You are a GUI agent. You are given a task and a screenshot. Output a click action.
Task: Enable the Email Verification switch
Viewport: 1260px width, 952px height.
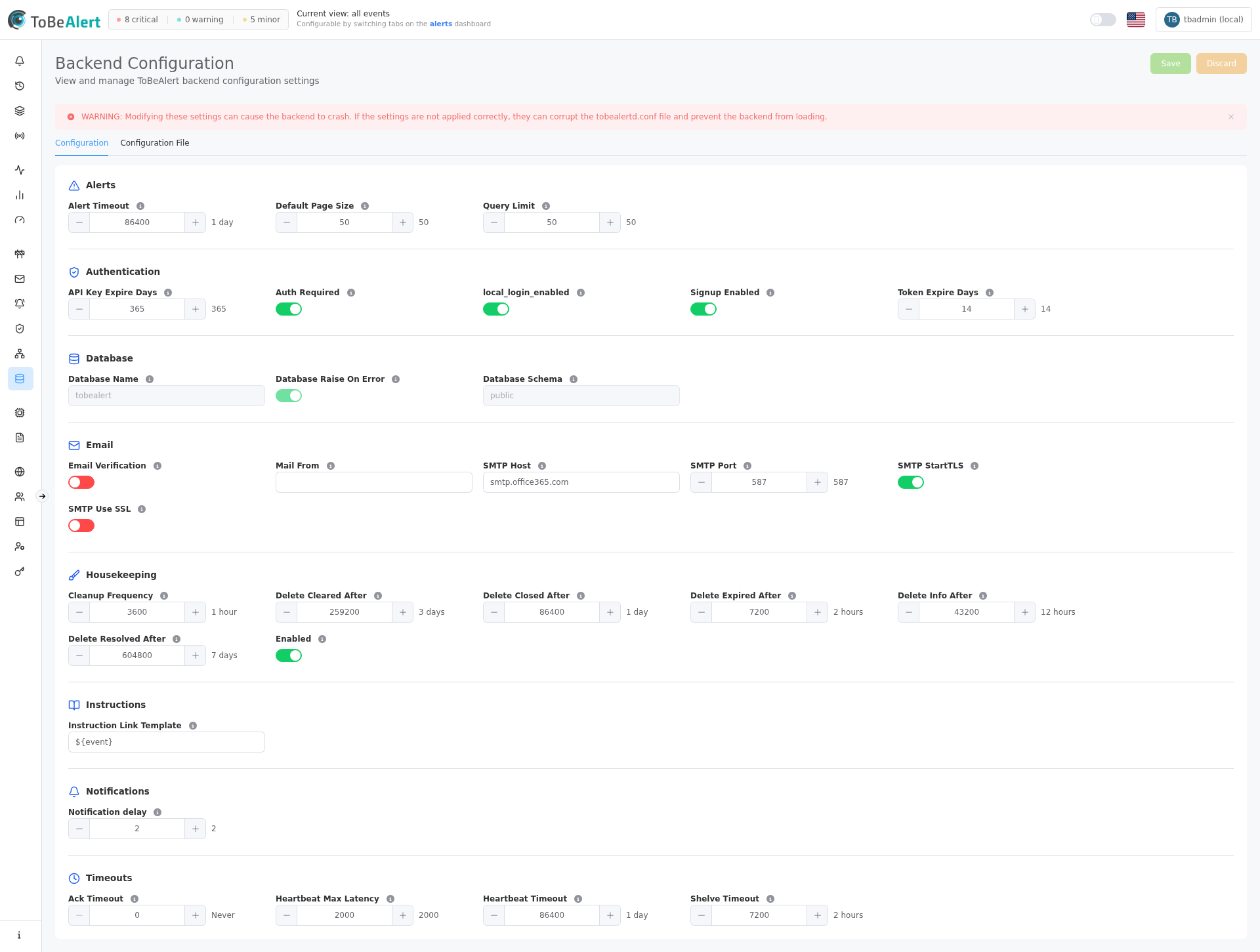point(81,482)
